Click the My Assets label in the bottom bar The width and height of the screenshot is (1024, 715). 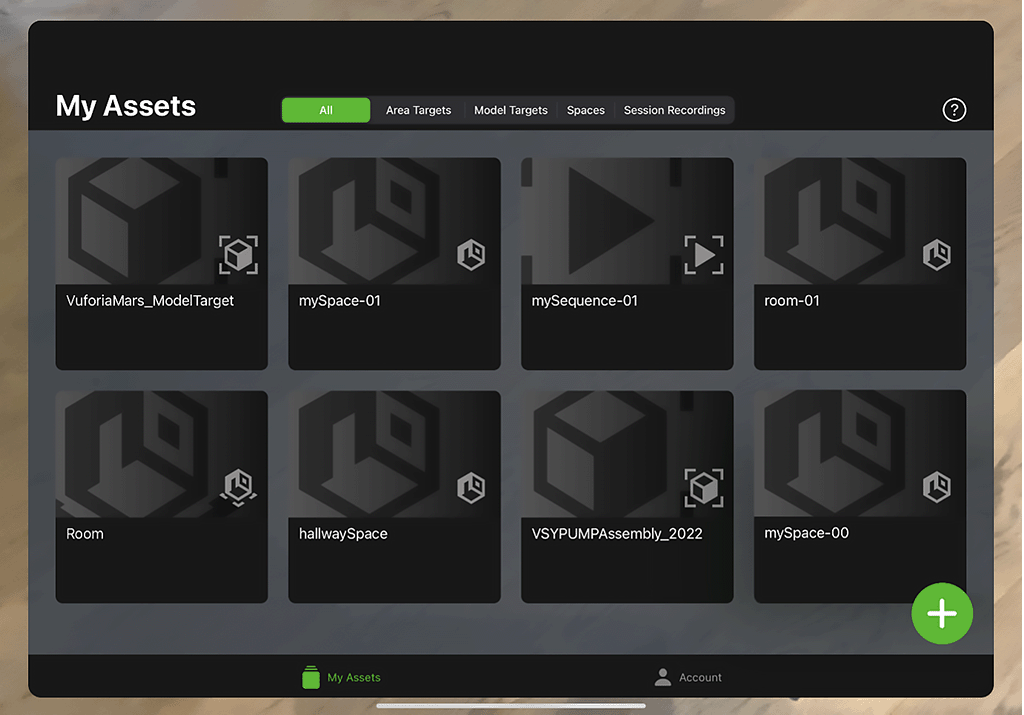(354, 678)
